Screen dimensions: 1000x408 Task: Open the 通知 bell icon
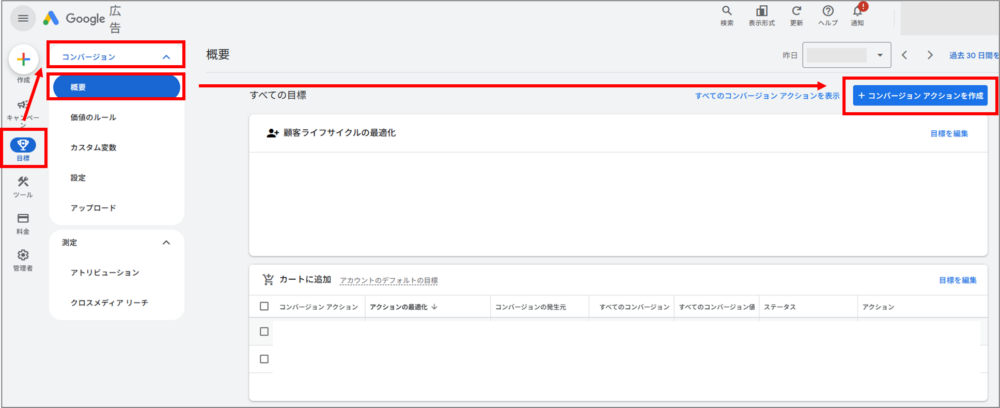[857, 12]
